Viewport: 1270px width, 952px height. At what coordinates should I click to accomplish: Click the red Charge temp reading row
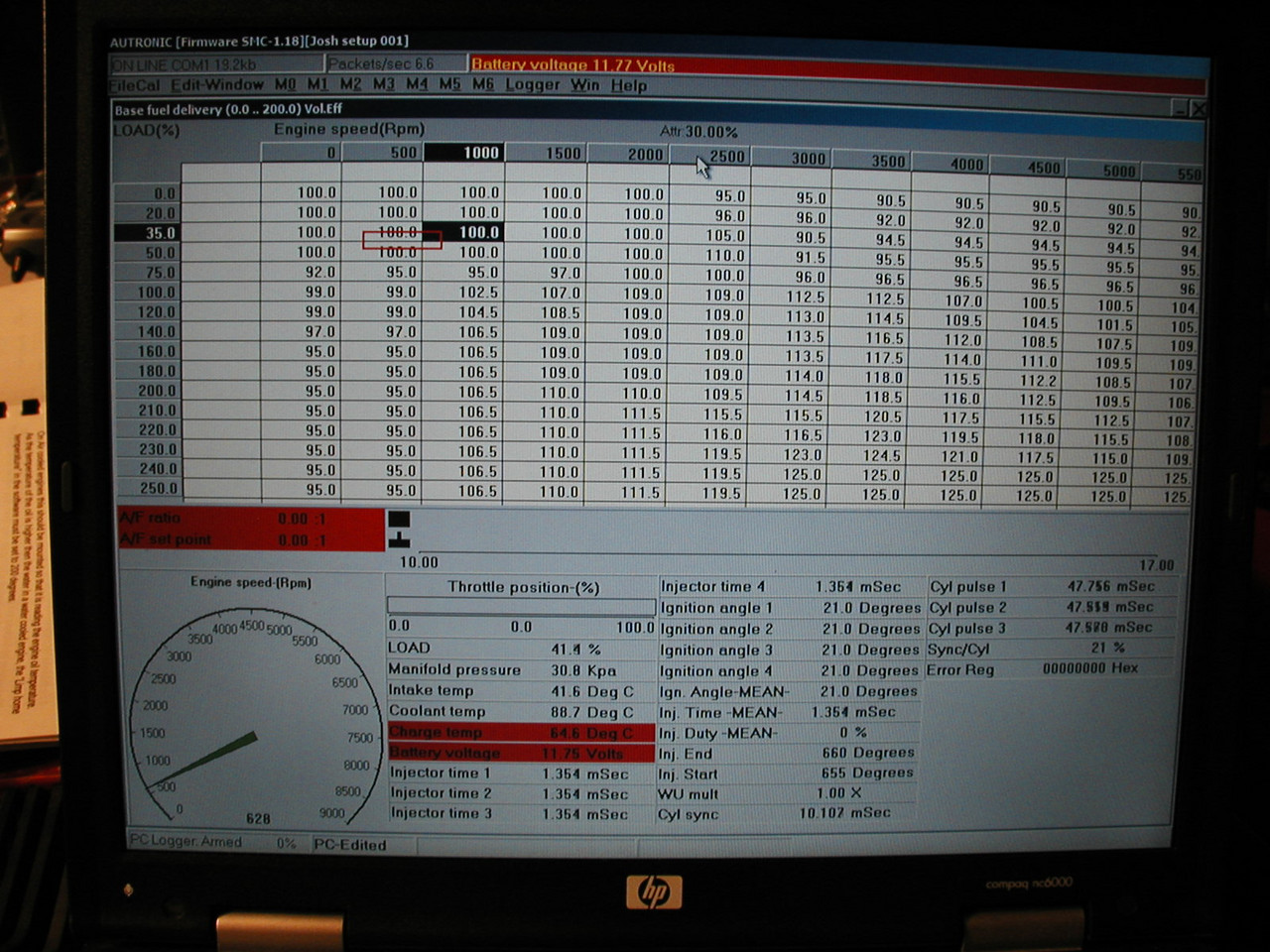point(521,733)
